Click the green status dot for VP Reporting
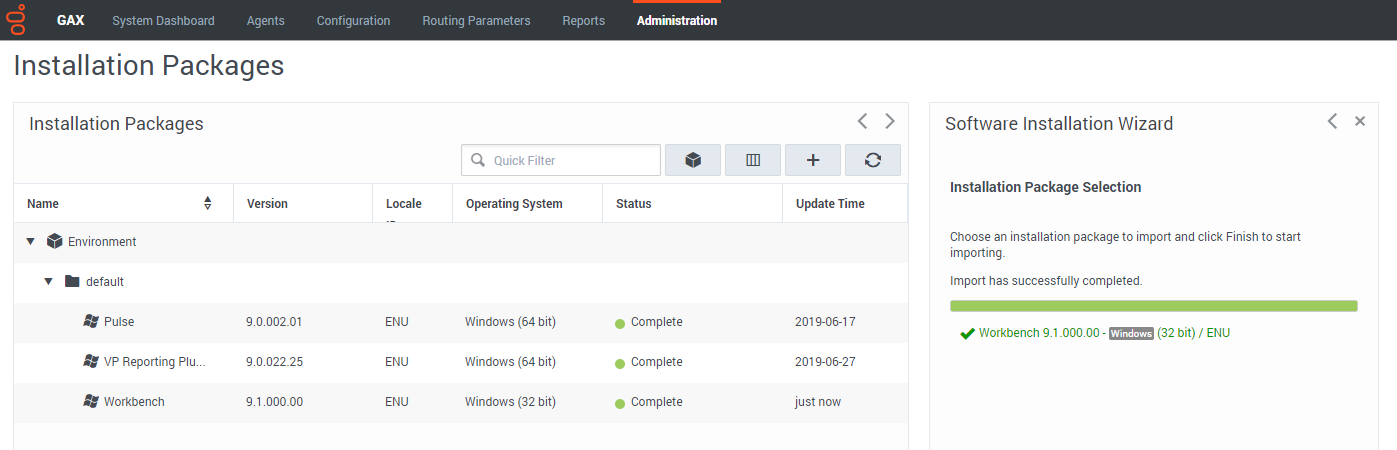1397x450 pixels. point(620,363)
